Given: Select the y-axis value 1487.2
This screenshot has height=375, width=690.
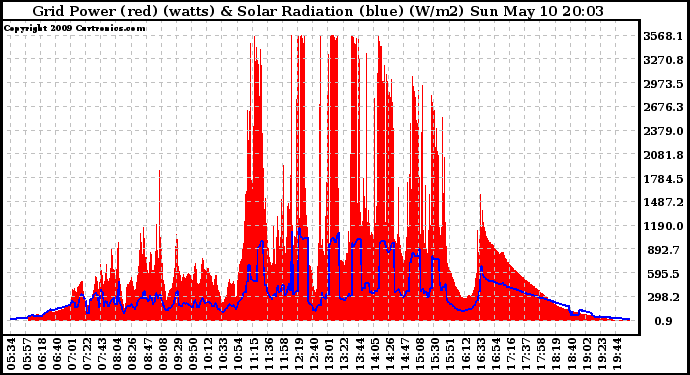Looking at the screenshot, I should pyautogui.click(x=663, y=202).
